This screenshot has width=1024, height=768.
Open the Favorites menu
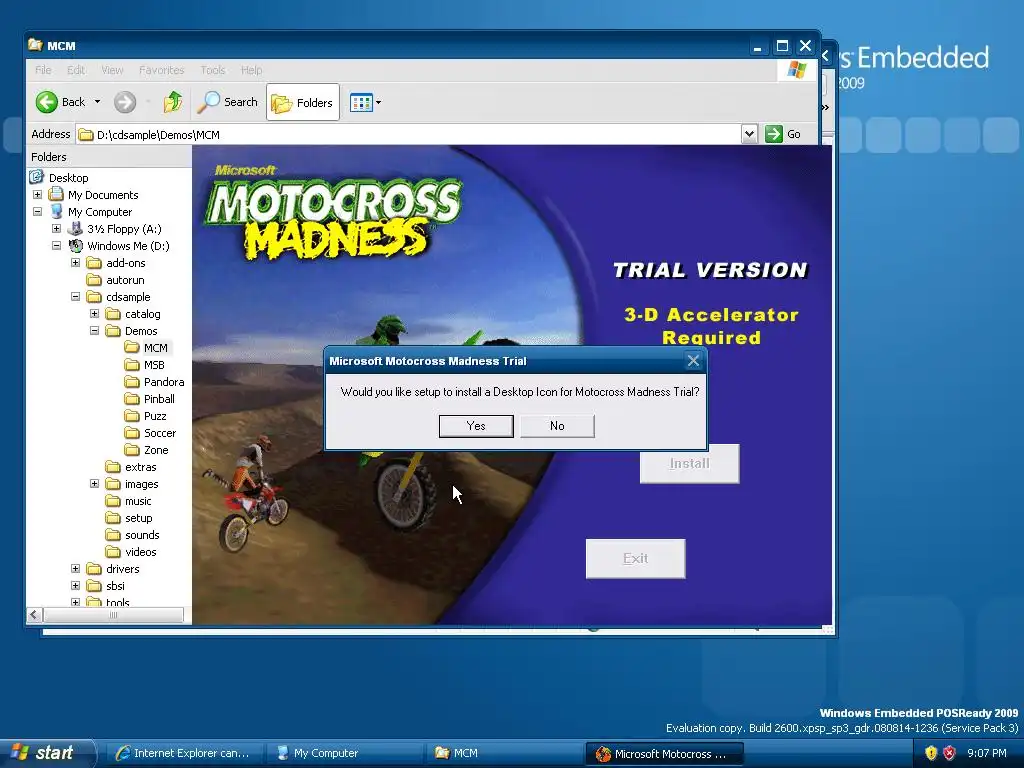(x=161, y=70)
